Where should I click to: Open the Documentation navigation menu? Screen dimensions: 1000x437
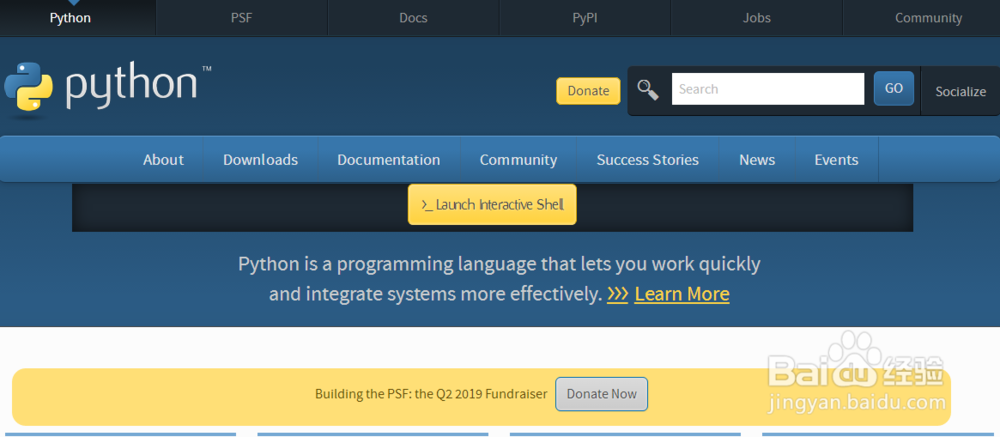coord(388,159)
